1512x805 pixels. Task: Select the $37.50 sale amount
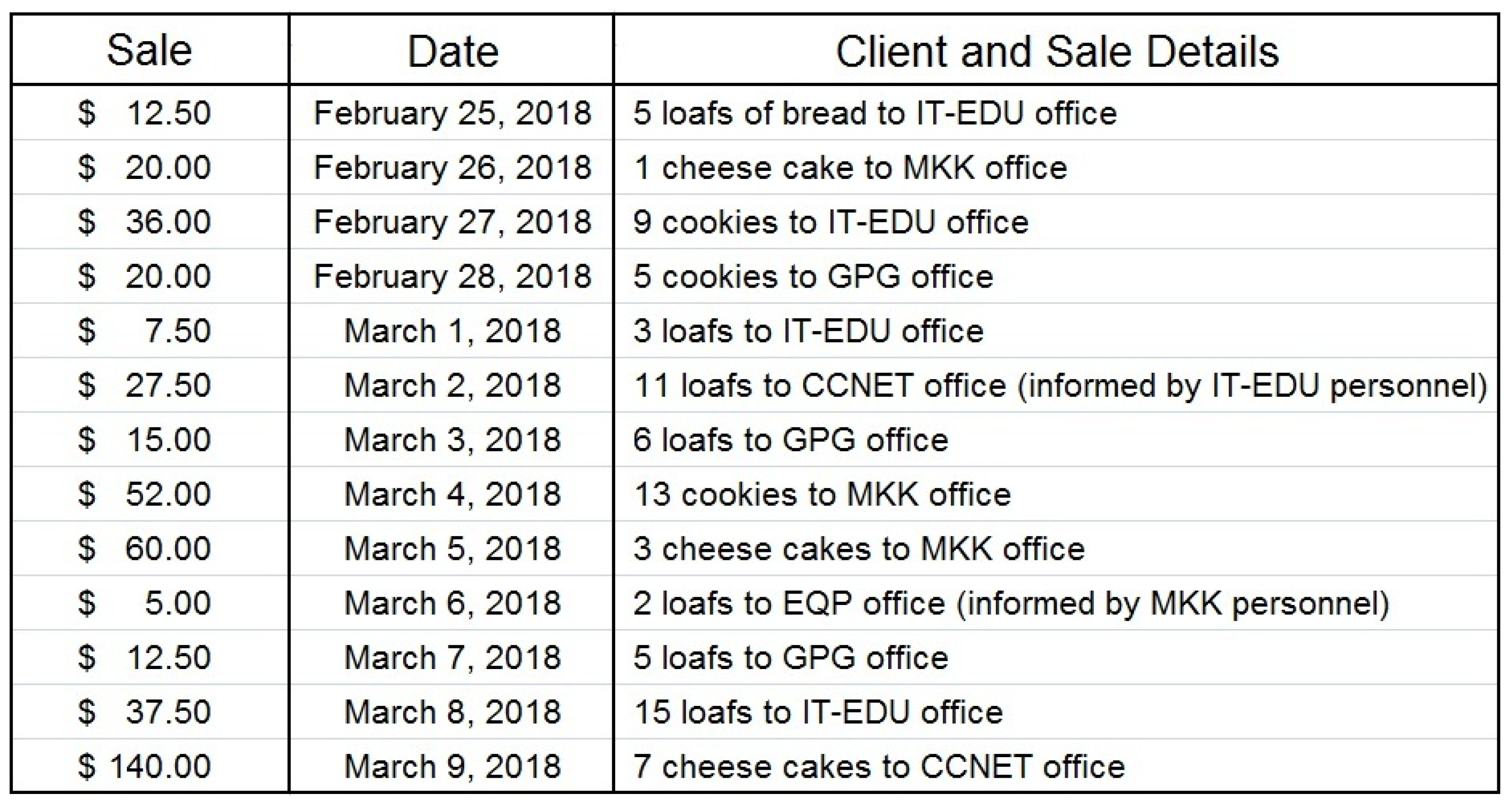point(145,712)
